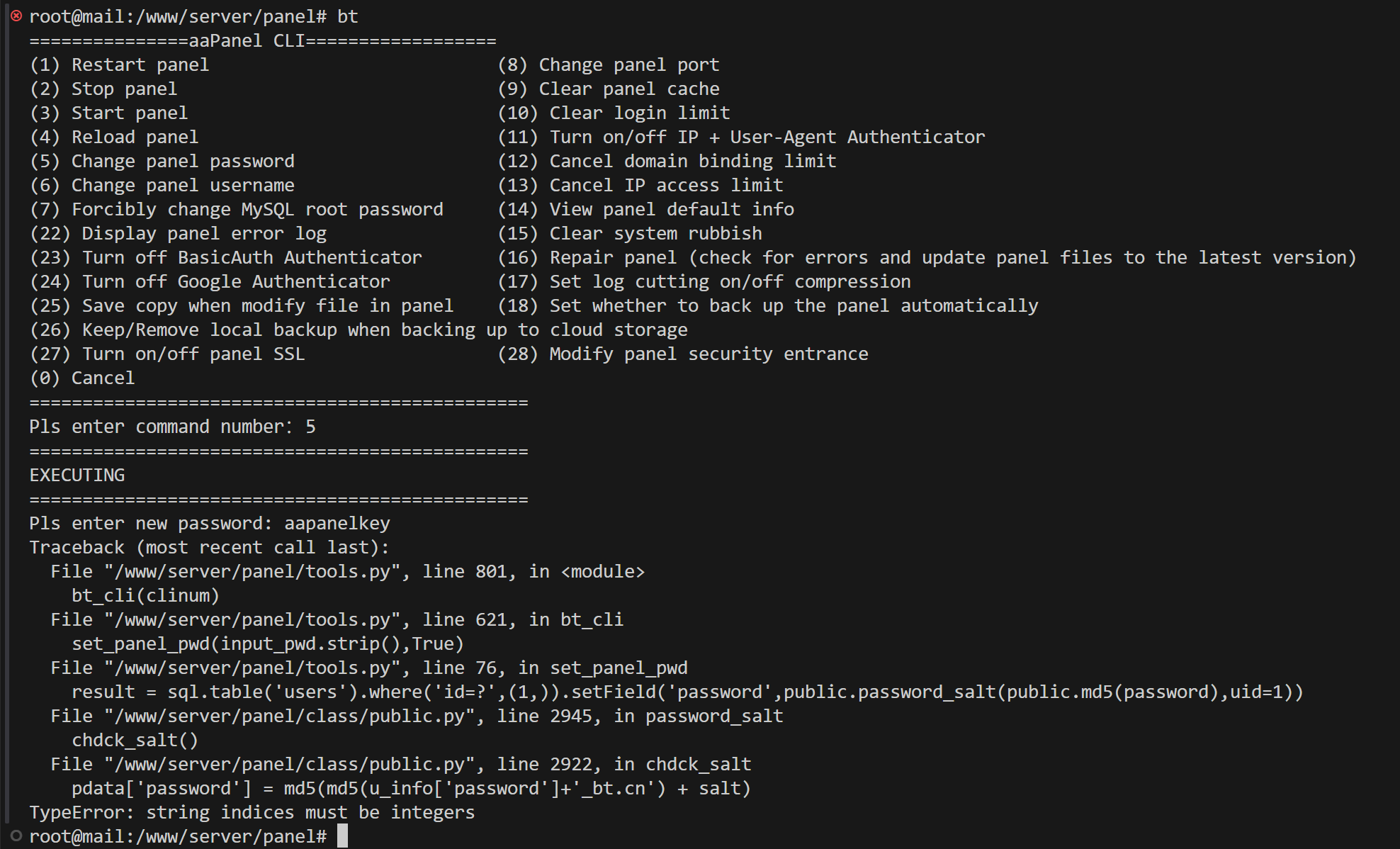Click the "(0) Cancel" option line

[x=82, y=378]
